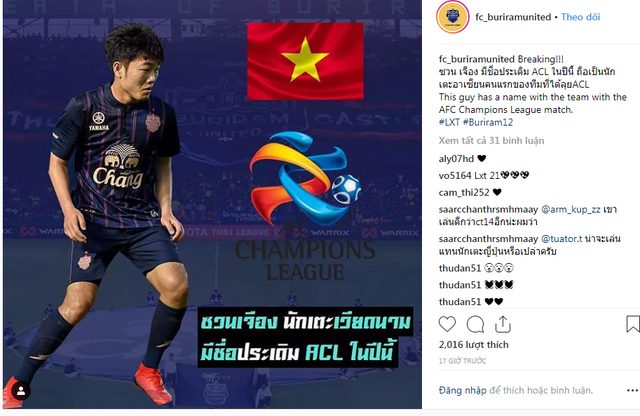Open comments with the speech bubble icon
Viewport: 640px width, 416px height.
tap(475, 325)
